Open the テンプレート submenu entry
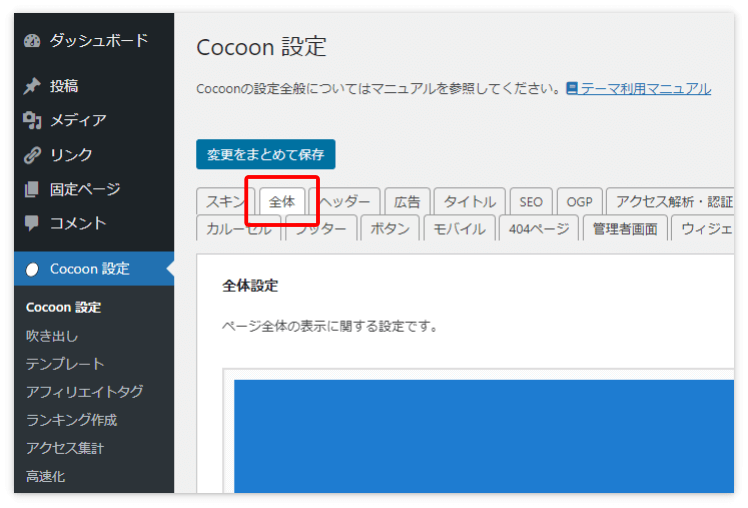This screenshot has height=508, width=748. point(65,364)
